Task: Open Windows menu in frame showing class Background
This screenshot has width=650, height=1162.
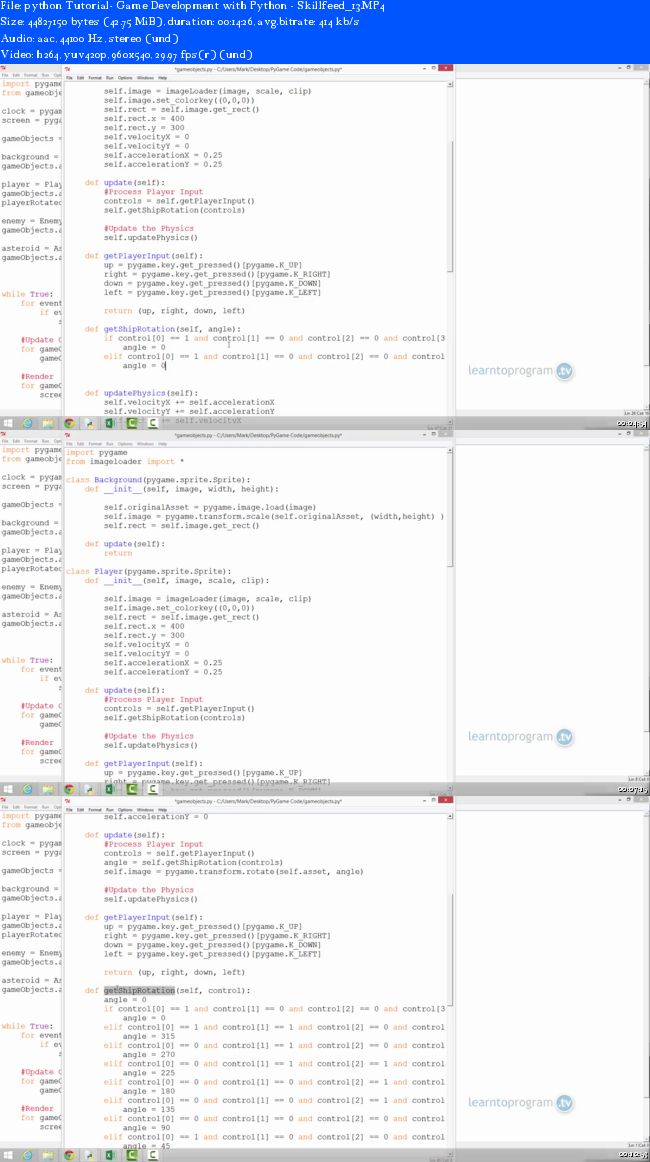Action: click(x=145, y=443)
